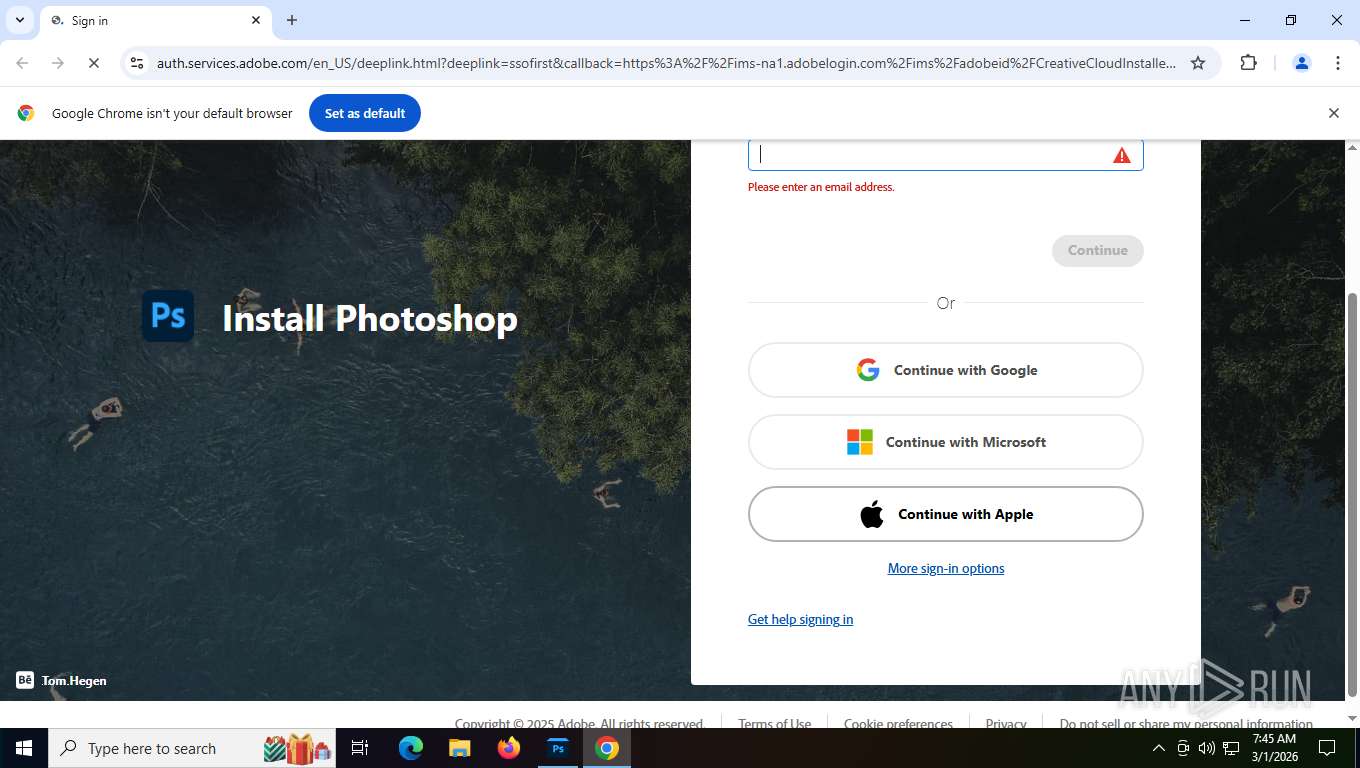Image resolution: width=1360 pixels, height=768 pixels.
Task: Open Terms of Use footer link
Action: click(x=775, y=723)
